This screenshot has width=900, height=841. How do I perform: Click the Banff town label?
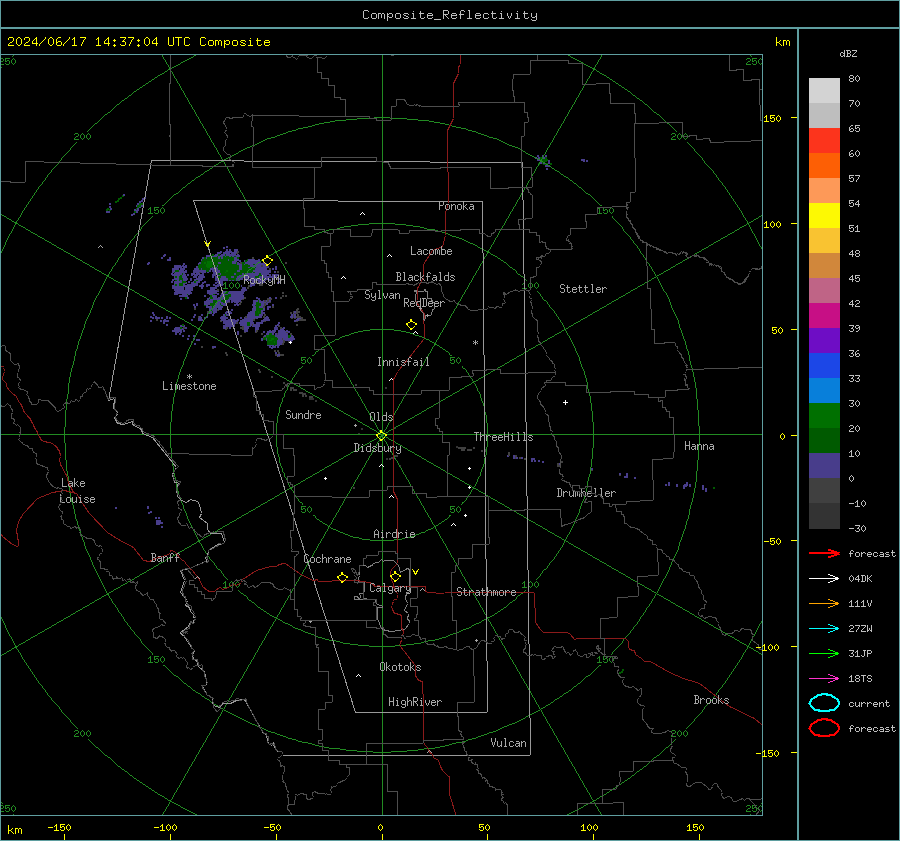click(x=165, y=557)
